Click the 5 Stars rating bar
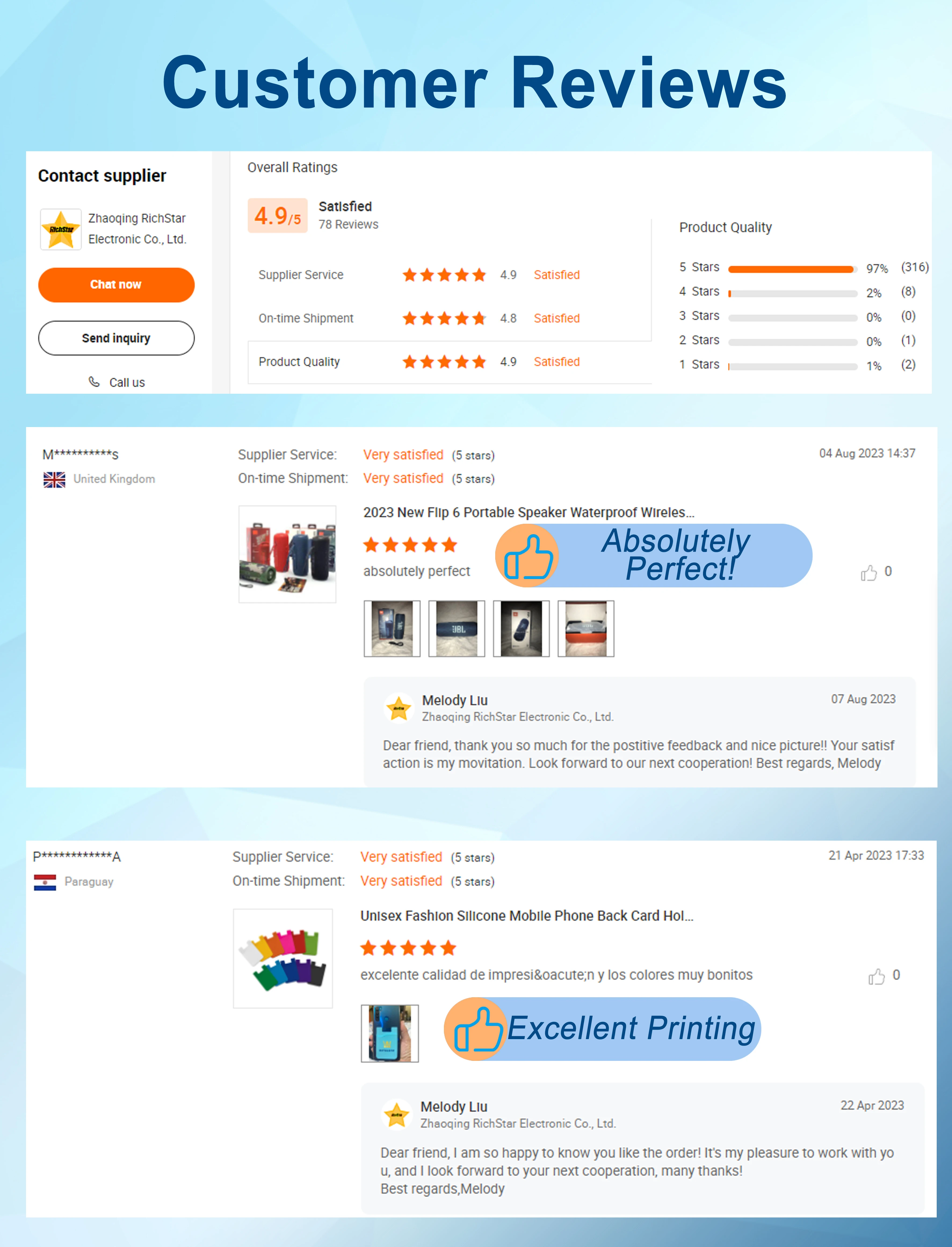Viewport: 952px width, 1247px height. point(792,269)
